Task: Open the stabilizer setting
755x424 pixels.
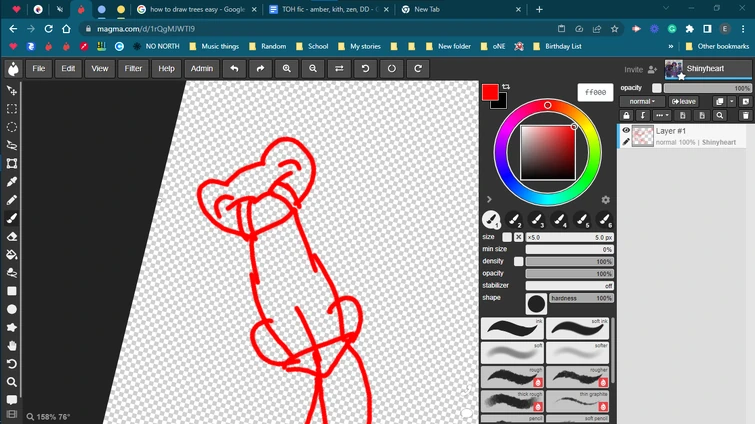Action: 569,286
